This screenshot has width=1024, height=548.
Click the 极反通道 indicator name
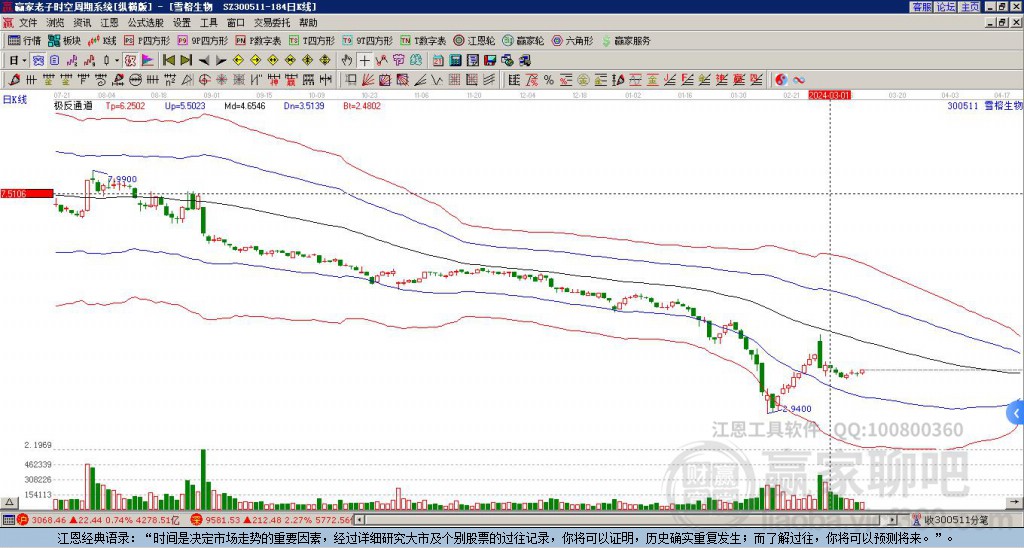(73, 105)
